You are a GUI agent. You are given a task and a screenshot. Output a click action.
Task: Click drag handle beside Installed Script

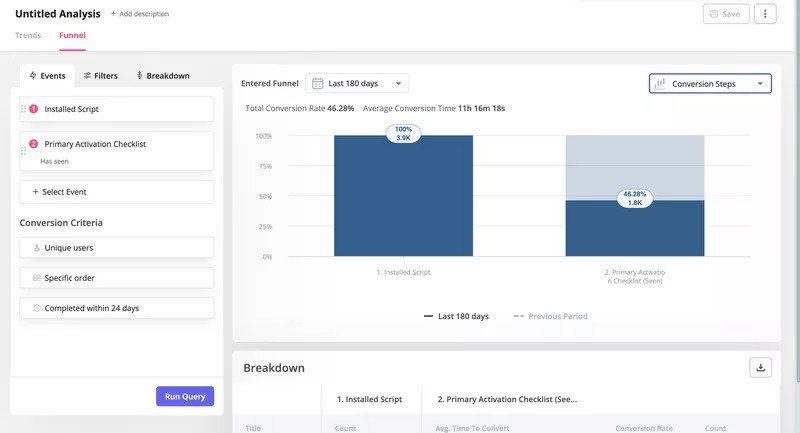pos(23,109)
